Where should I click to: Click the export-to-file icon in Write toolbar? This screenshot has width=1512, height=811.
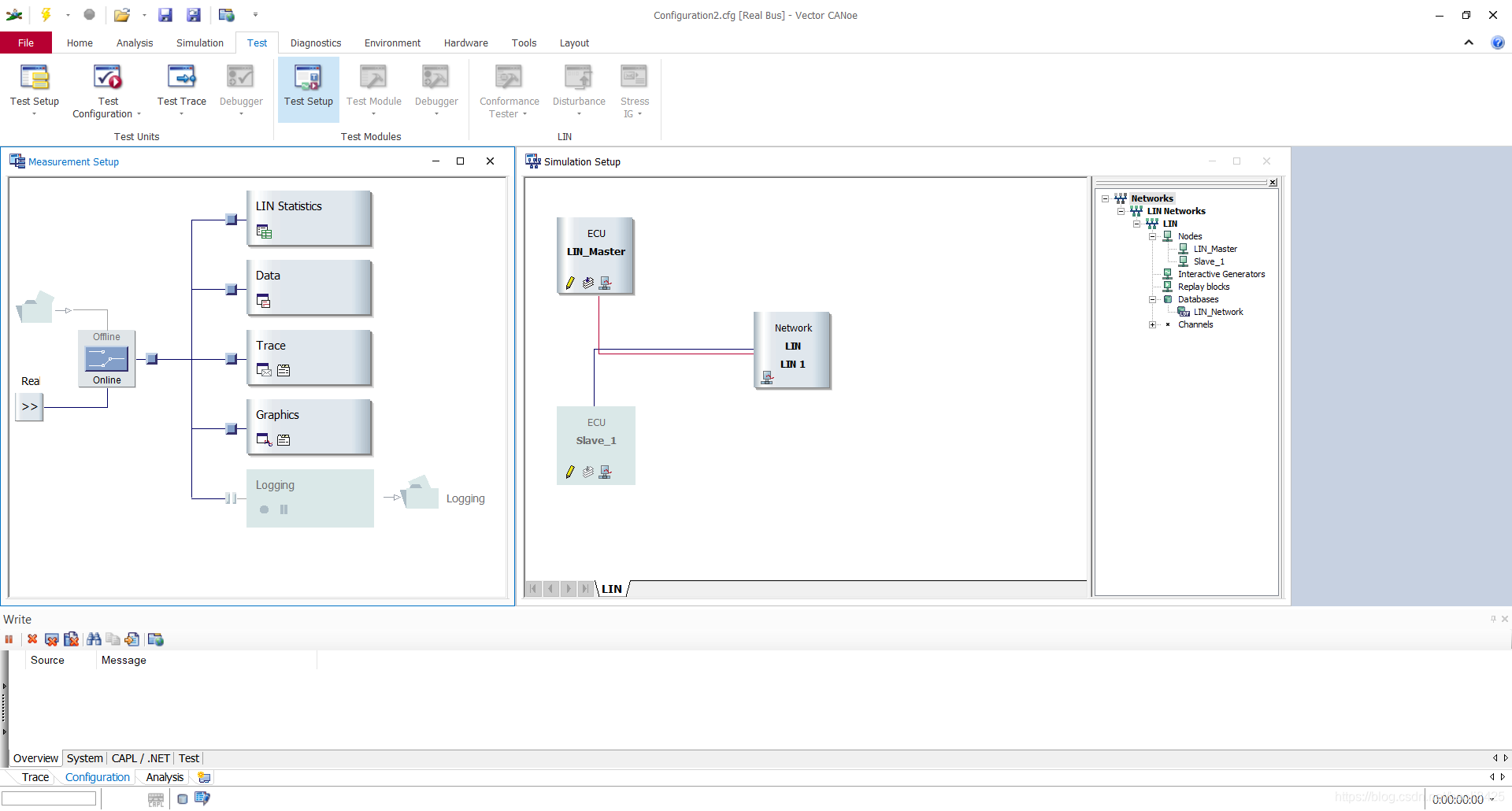pyautogui.click(x=132, y=639)
